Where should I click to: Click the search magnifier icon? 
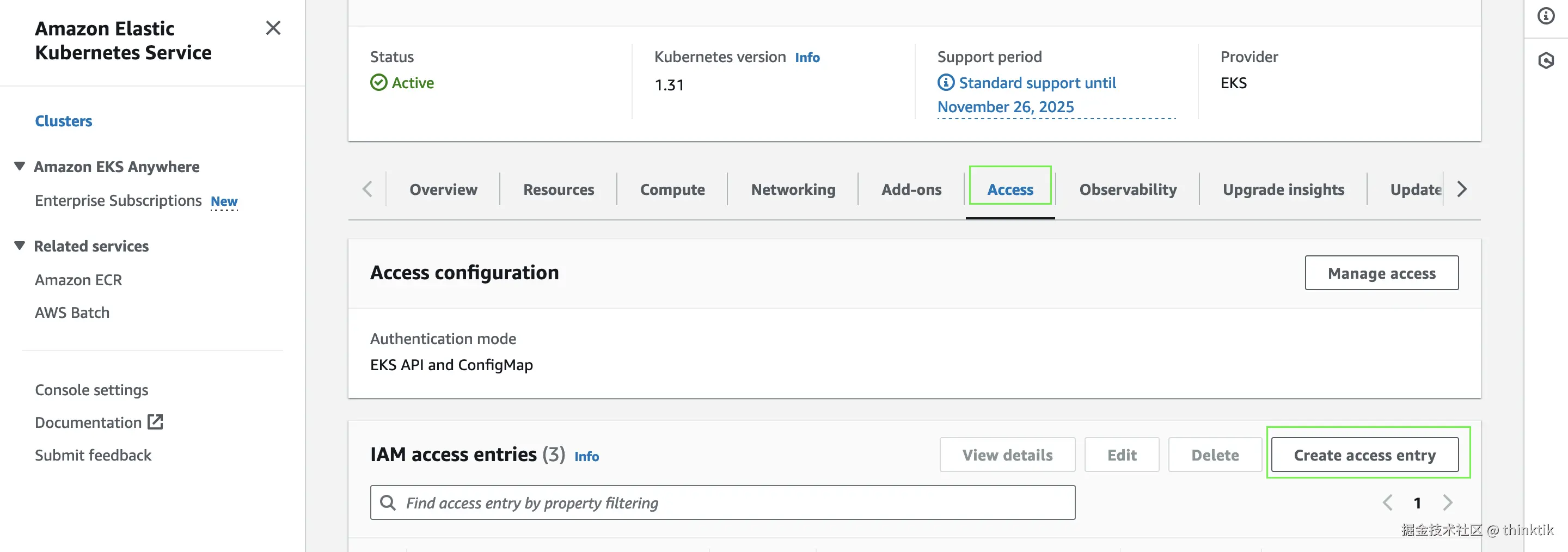[388, 502]
